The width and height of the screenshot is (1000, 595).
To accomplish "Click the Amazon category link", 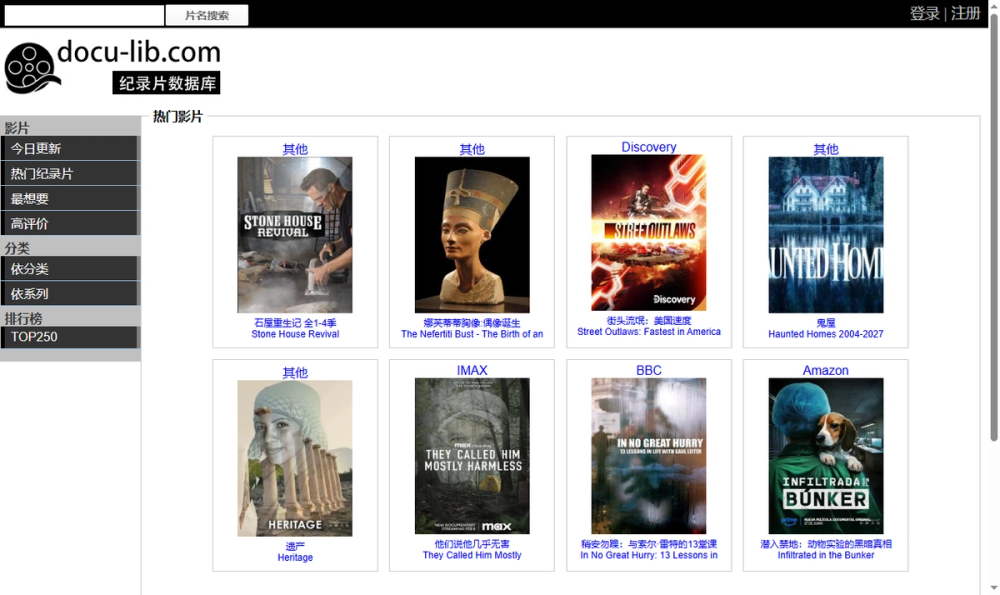I will pos(826,370).
